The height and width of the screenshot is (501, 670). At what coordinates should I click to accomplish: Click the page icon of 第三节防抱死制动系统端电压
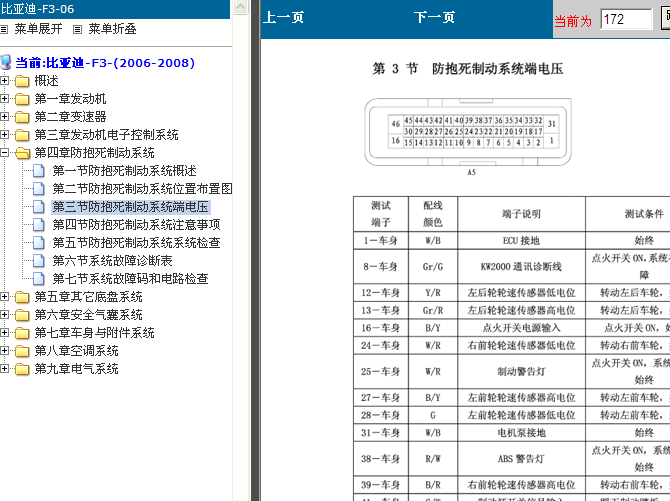tap(38, 206)
